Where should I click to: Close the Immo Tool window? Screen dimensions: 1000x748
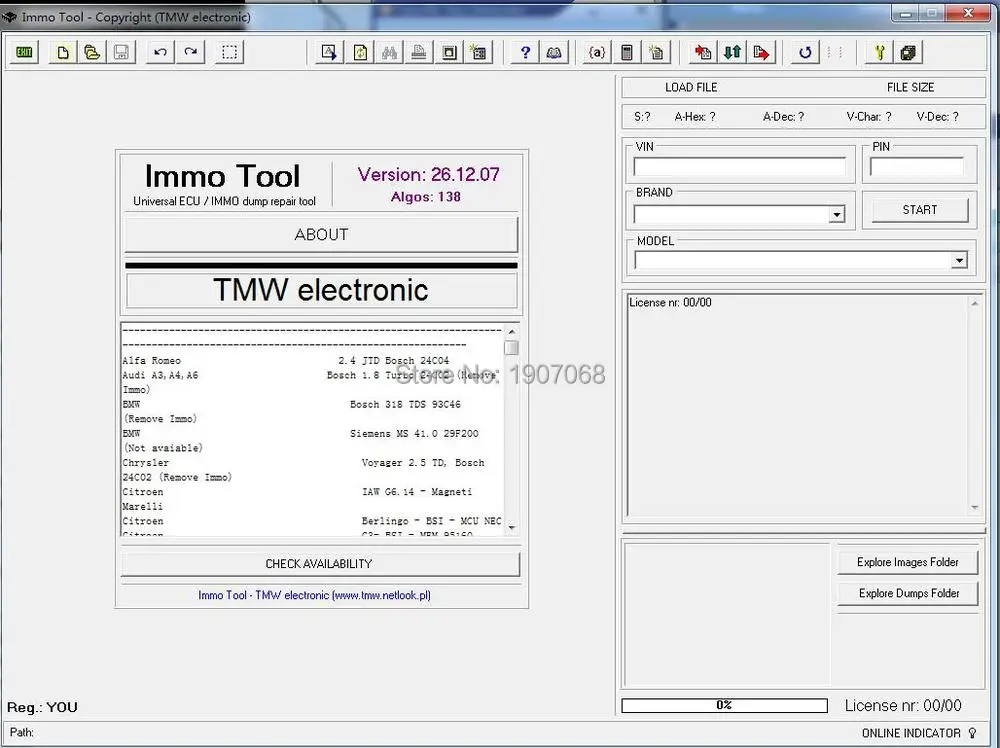[968, 13]
